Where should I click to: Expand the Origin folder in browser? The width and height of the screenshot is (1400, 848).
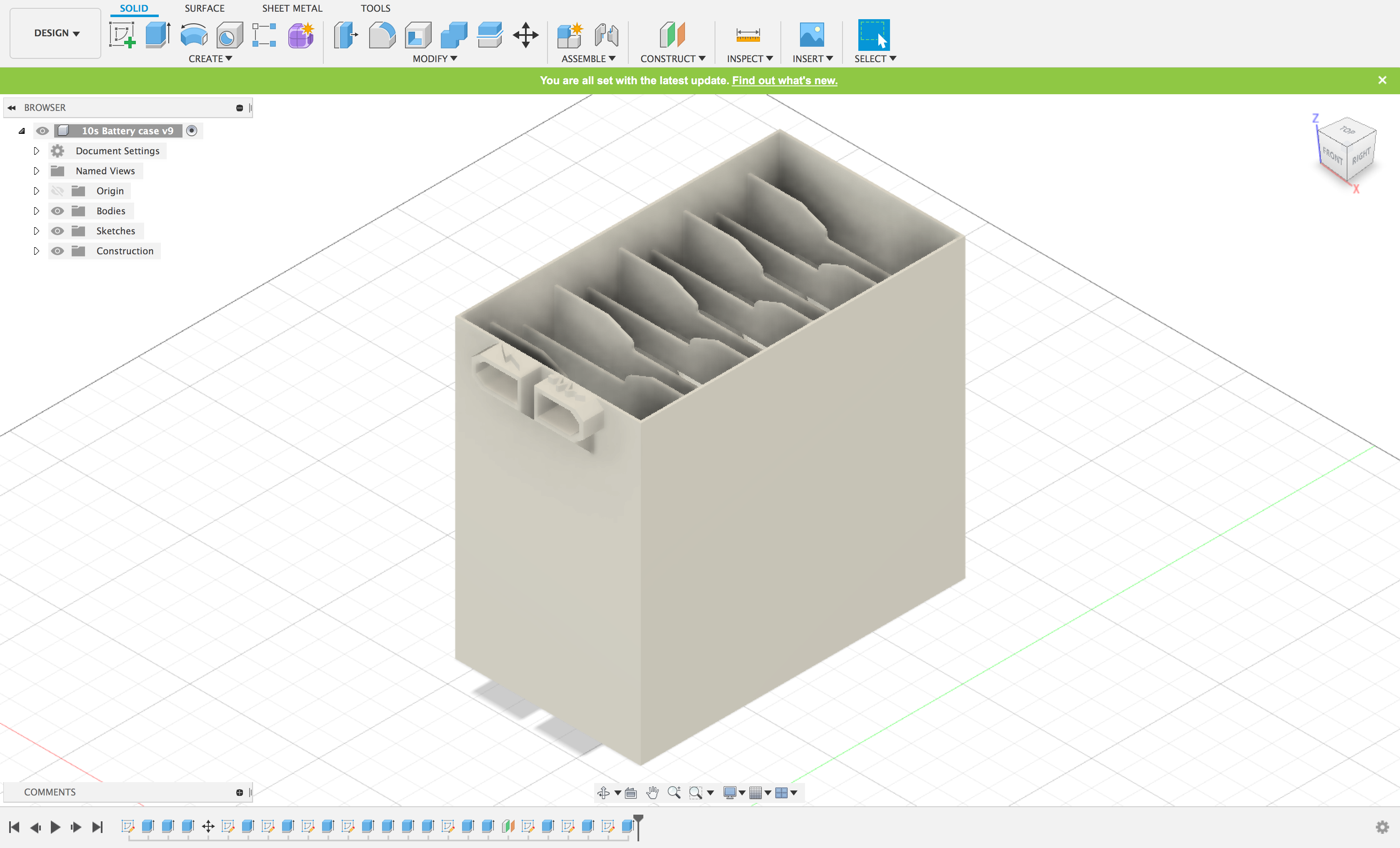tap(36, 190)
